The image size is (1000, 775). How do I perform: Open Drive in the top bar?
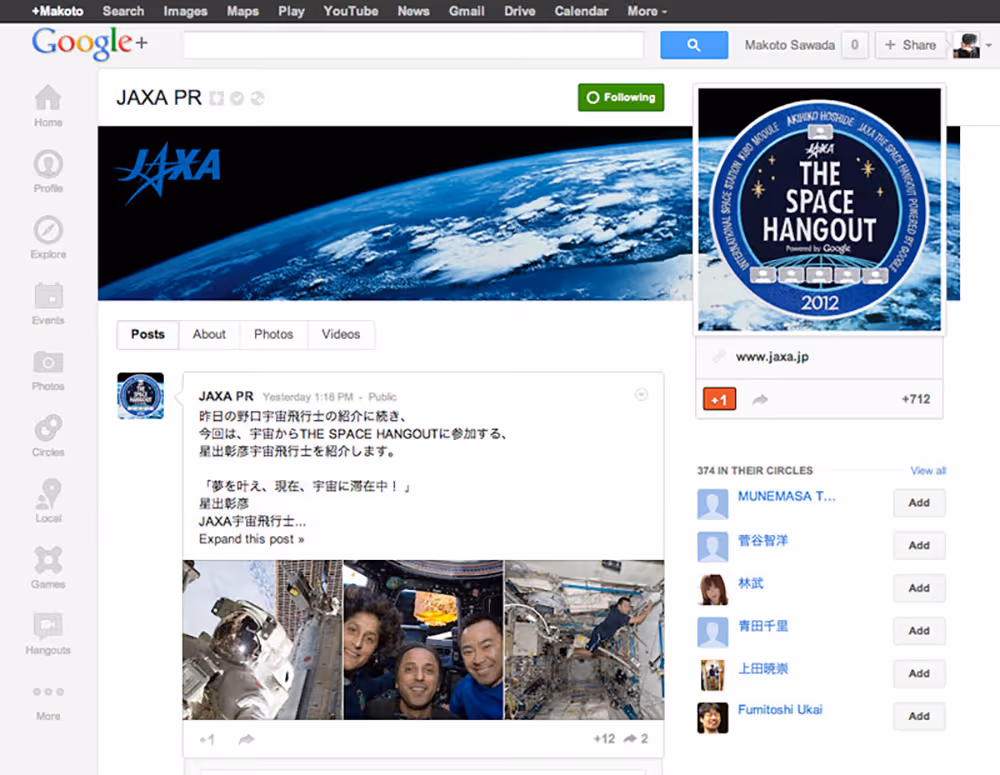click(x=520, y=11)
